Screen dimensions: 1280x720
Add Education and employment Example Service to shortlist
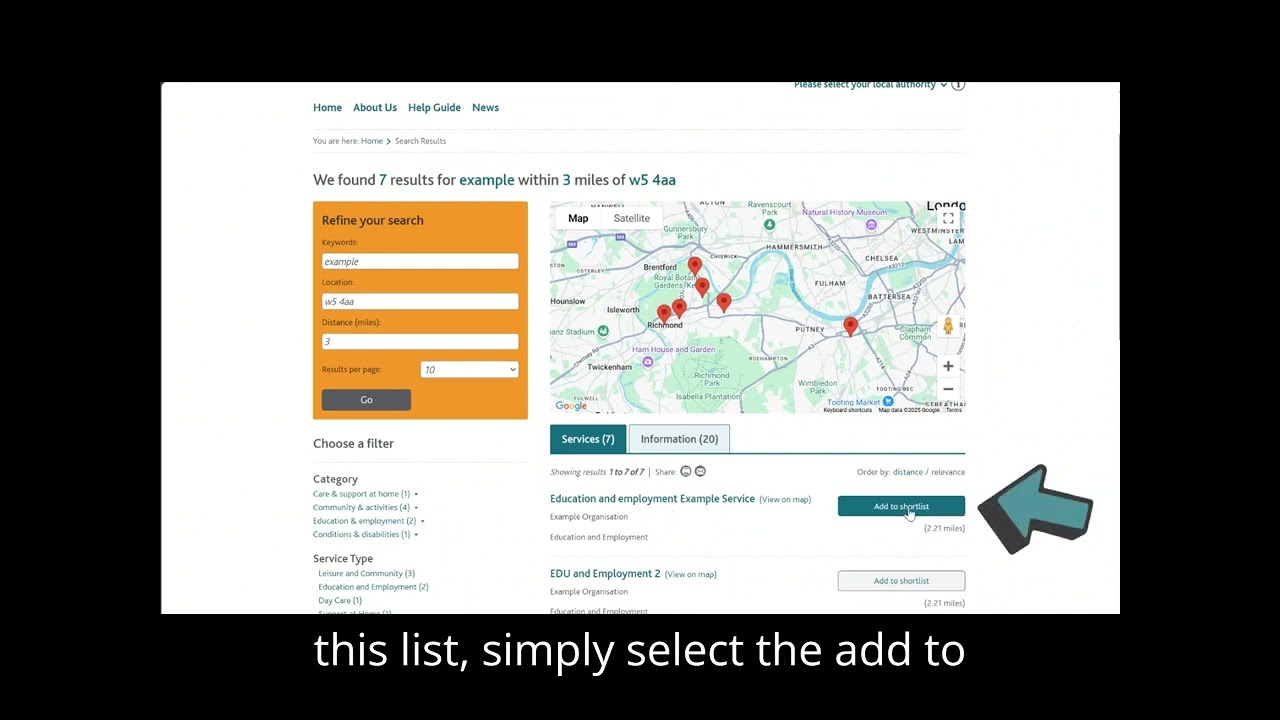[901, 506]
